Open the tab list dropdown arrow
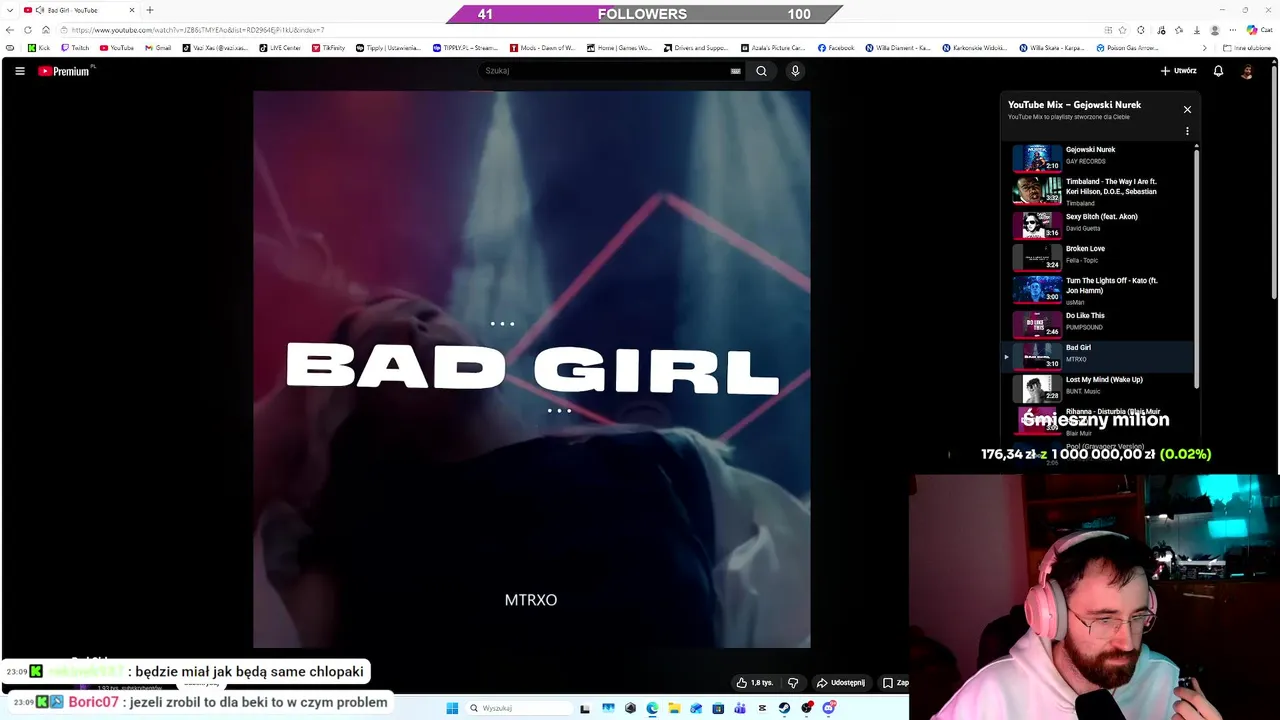Screen dimensions: 1280x720 [10, 10]
